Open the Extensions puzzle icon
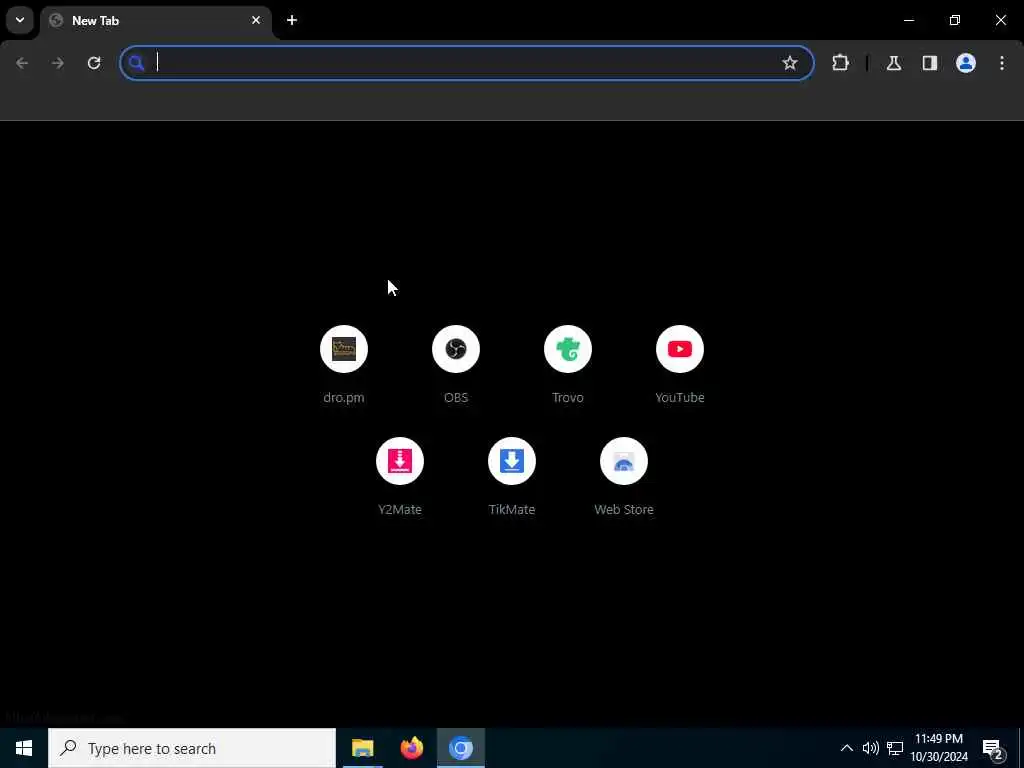This screenshot has width=1024, height=768. click(840, 63)
